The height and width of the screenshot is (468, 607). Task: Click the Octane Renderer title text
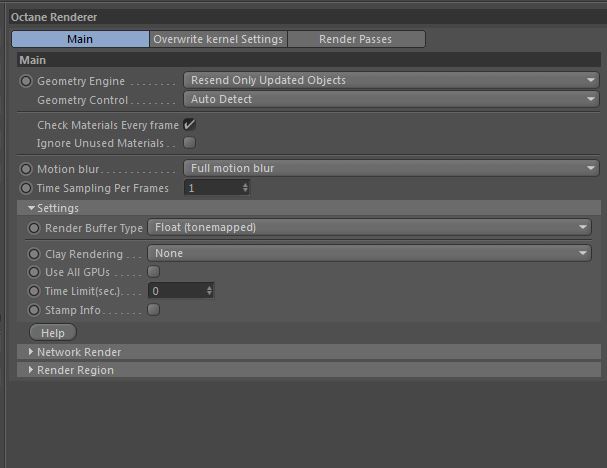click(x=54, y=17)
